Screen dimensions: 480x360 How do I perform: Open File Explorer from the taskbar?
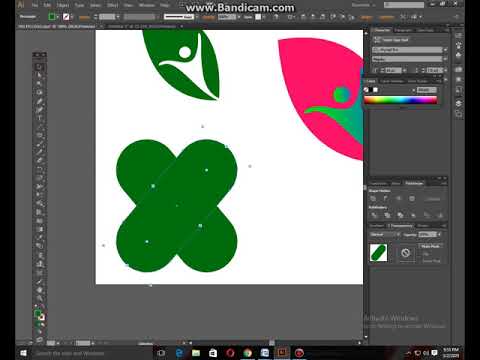(x=196, y=353)
